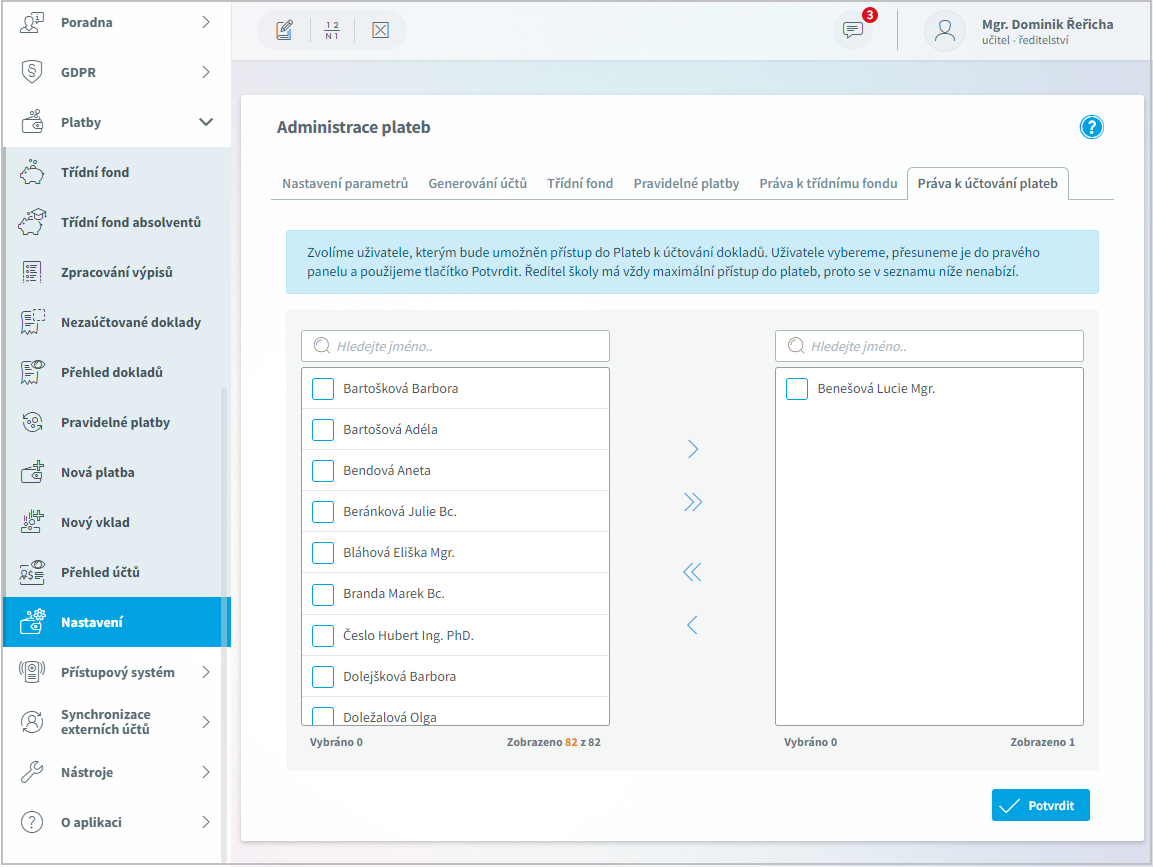Expand the Nástroje menu chevron

coord(206,772)
